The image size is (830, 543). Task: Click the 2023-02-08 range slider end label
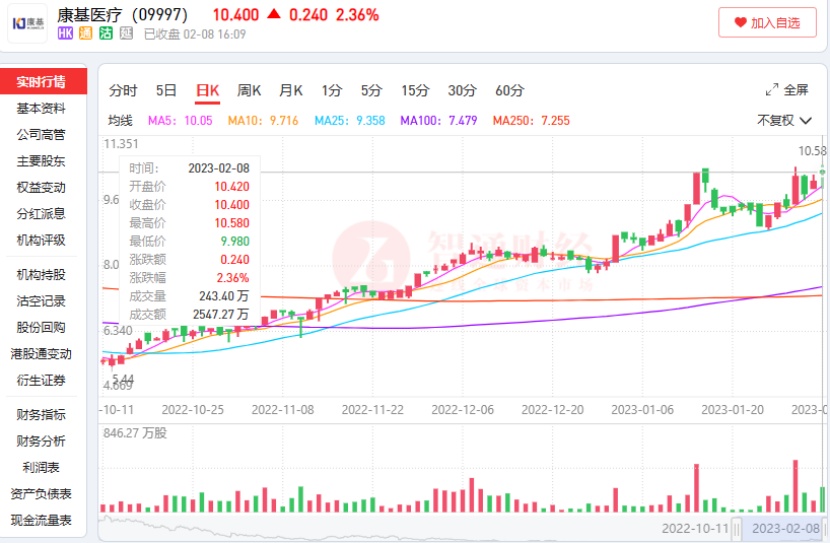click(786, 529)
